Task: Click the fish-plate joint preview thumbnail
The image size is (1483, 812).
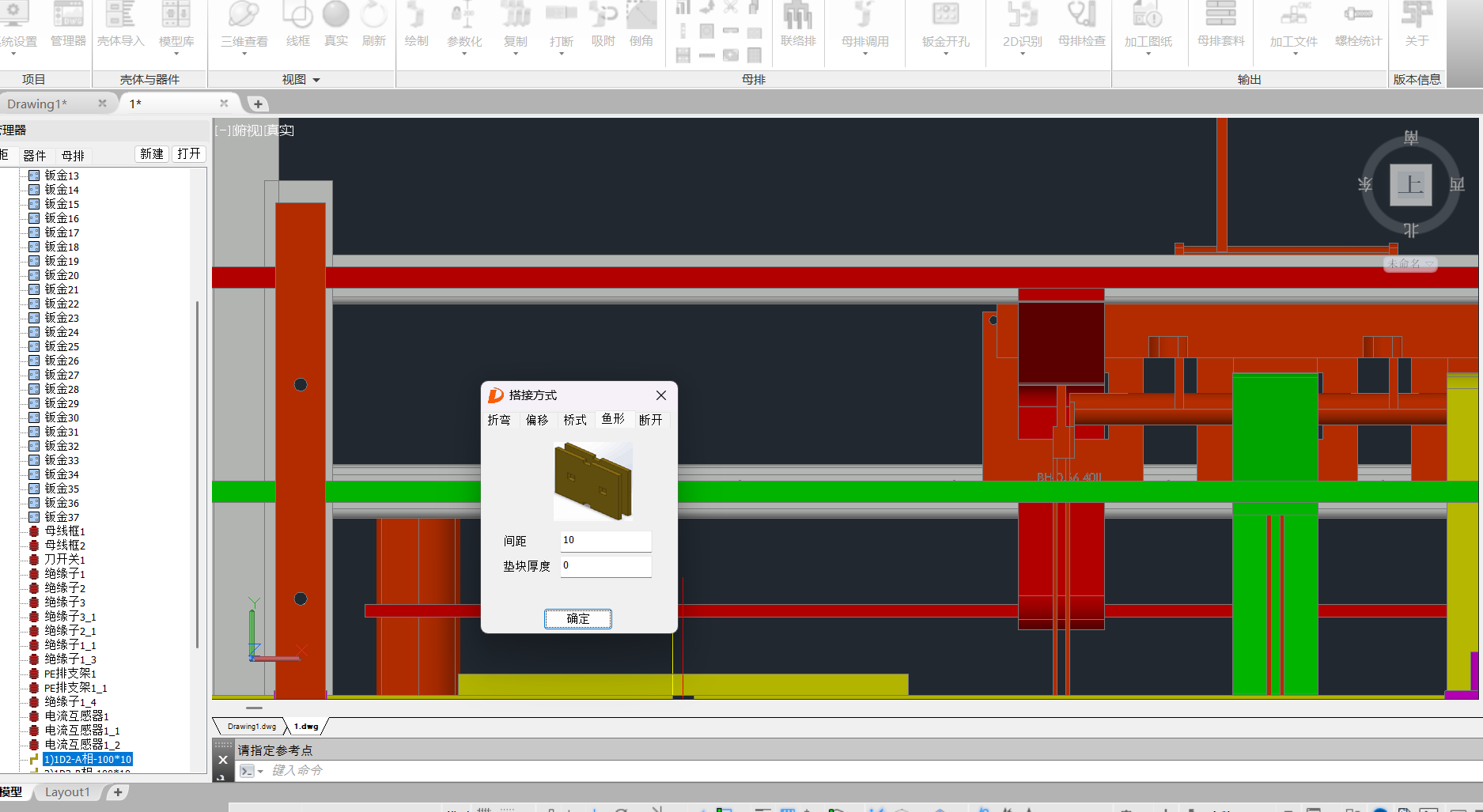Action: pyautogui.click(x=592, y=481)
